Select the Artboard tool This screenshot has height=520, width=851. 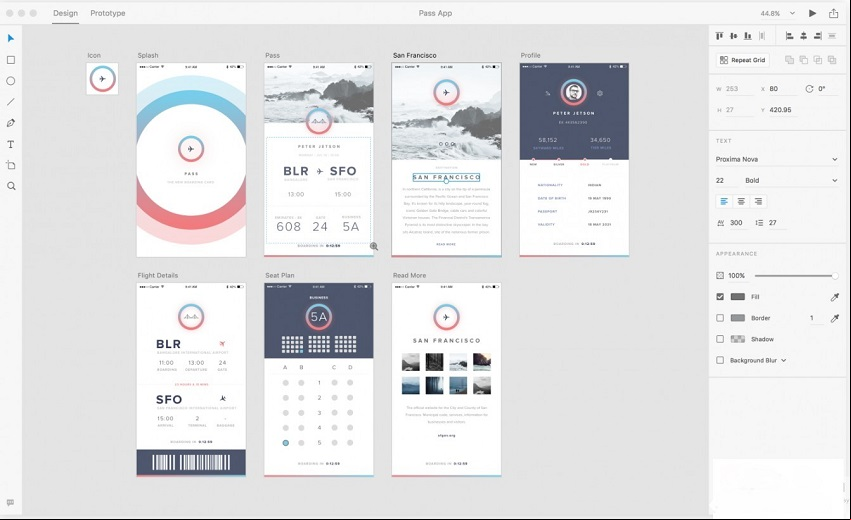pos(11,165)
